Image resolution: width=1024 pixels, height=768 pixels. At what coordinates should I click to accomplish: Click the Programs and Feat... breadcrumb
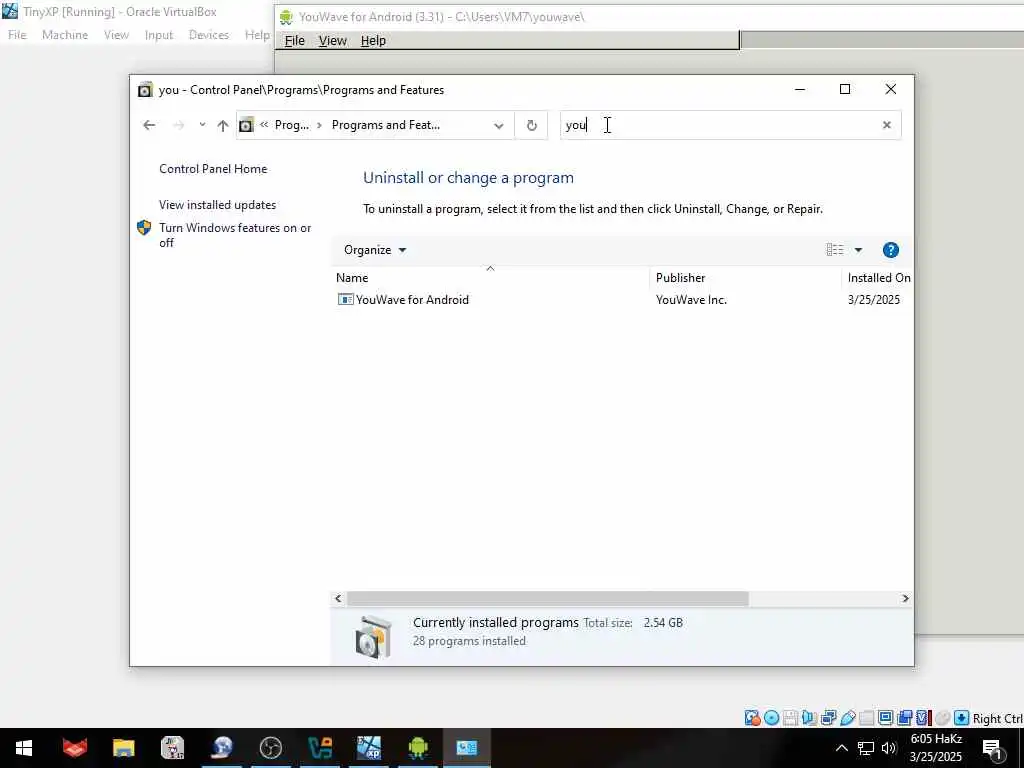(386, 125)
